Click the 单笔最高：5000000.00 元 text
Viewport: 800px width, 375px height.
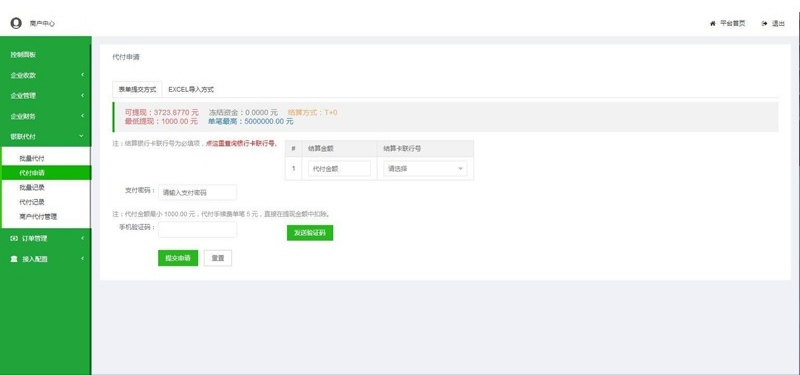pos(251,121)
